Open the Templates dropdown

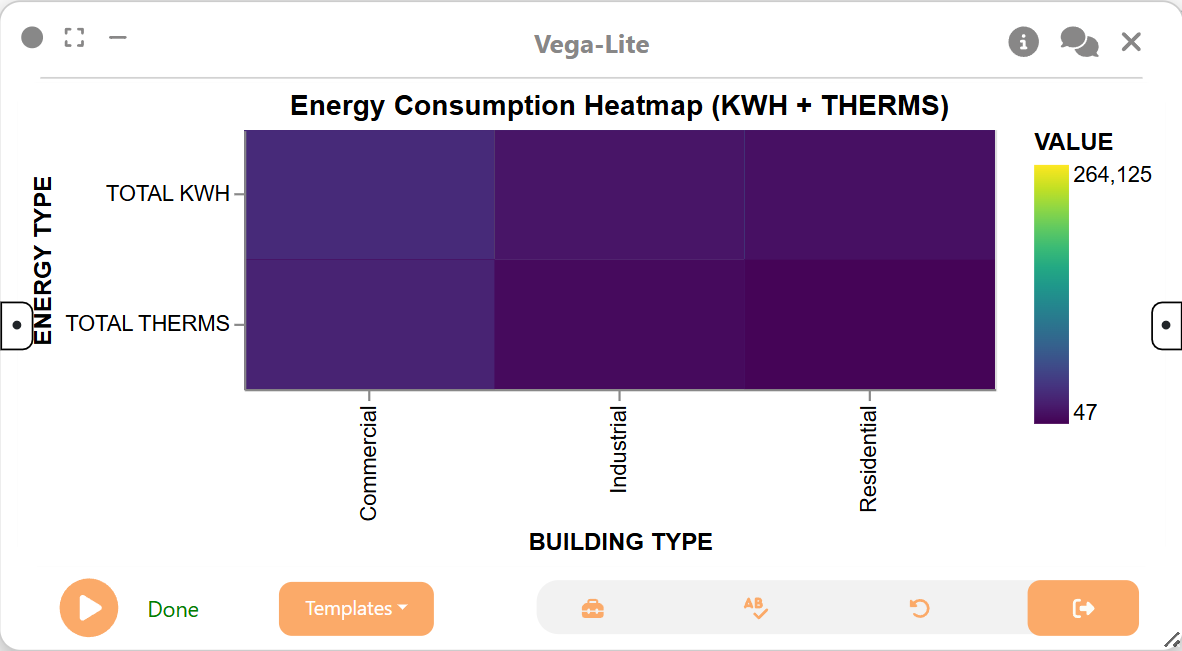click(x=357, y=609)
